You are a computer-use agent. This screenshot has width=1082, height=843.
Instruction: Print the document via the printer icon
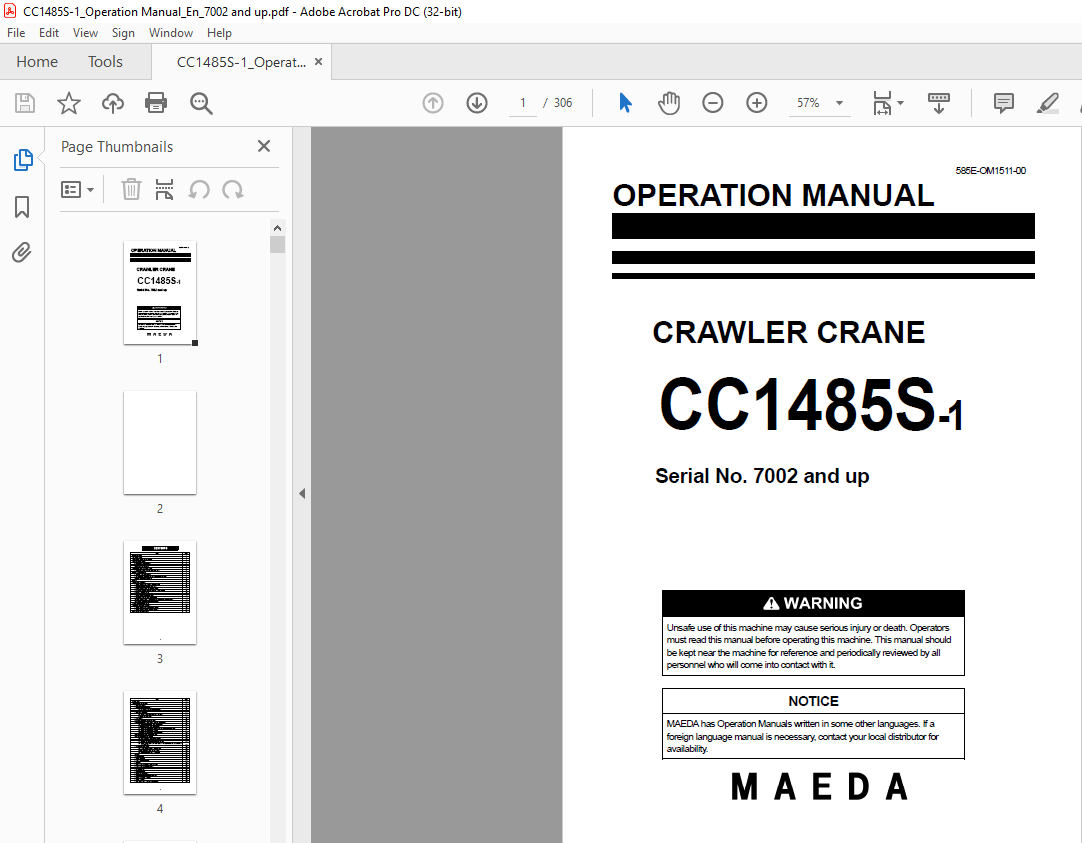(156, 103)
